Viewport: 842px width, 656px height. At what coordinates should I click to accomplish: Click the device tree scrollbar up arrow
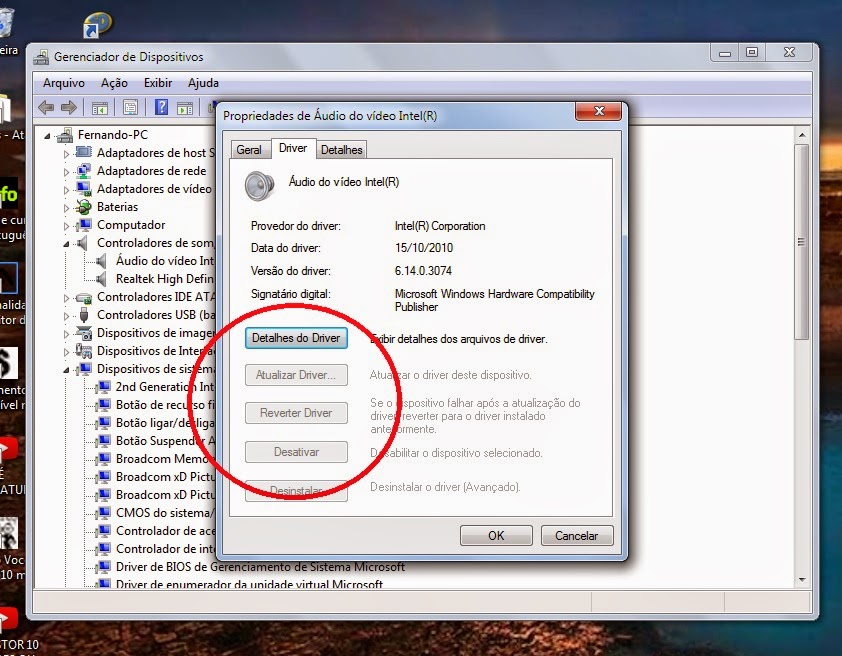[802, 135]
